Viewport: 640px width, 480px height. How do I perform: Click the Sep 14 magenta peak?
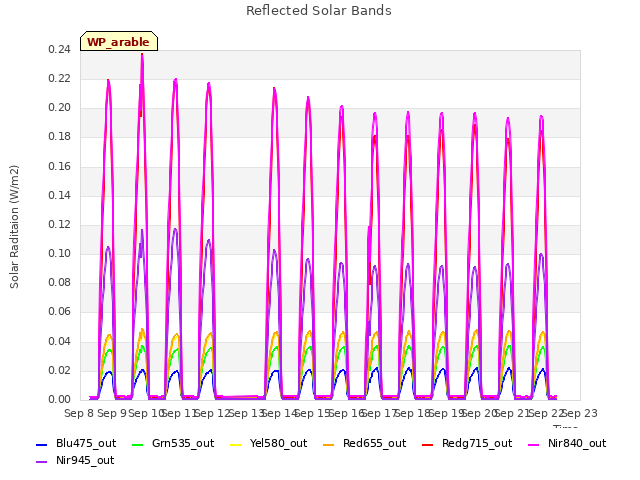(x=274, y=89)
